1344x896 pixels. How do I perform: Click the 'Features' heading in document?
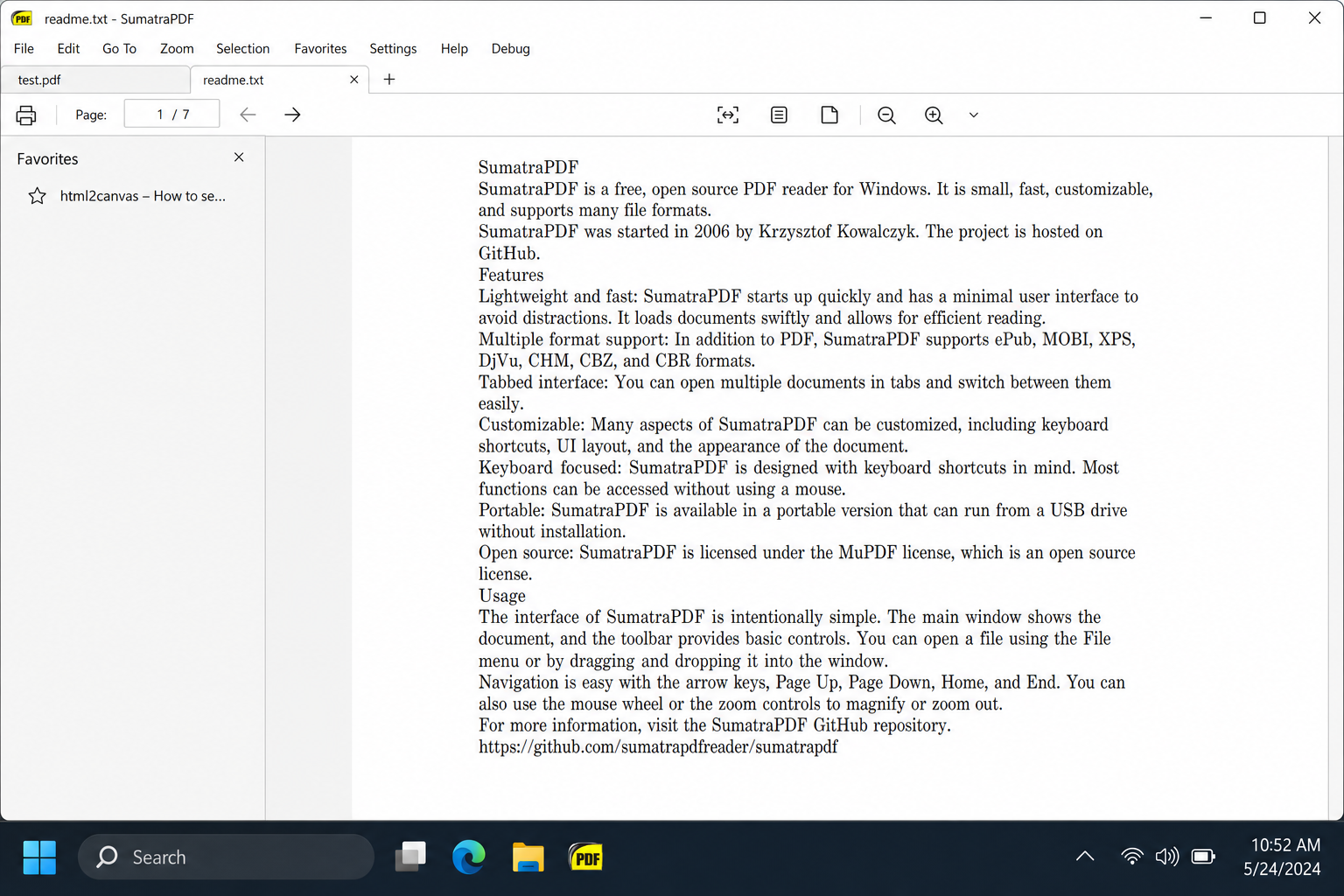tap(511, 275)
